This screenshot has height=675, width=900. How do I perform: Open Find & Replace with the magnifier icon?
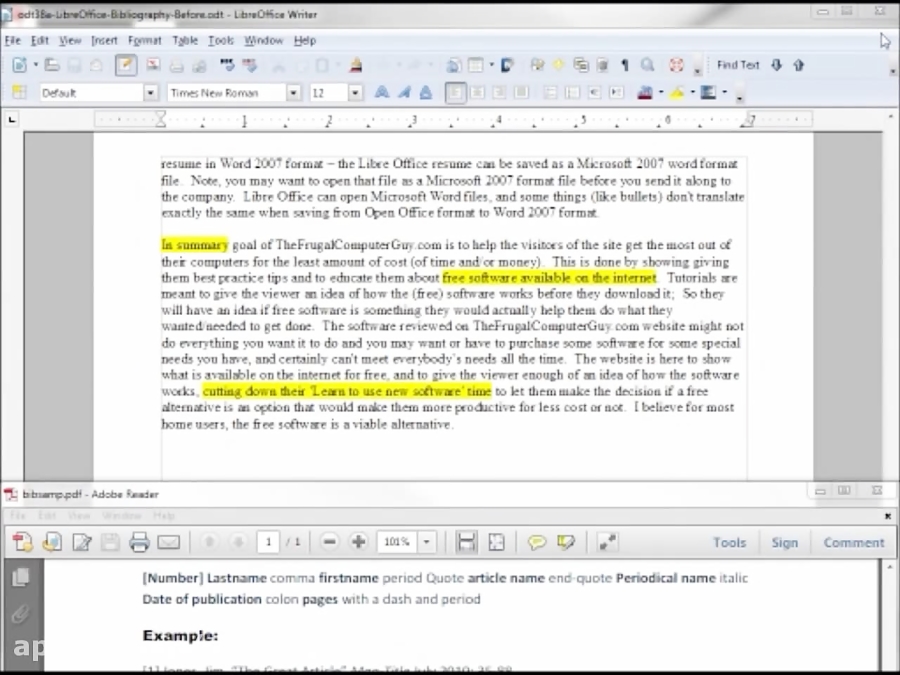[648, 64]
